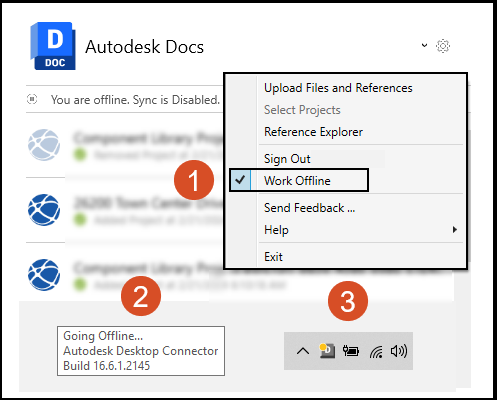Viewport: 497px width, 400px height.
Task: Click the Desktop Connector tray icon
Action: coord(327,351)
